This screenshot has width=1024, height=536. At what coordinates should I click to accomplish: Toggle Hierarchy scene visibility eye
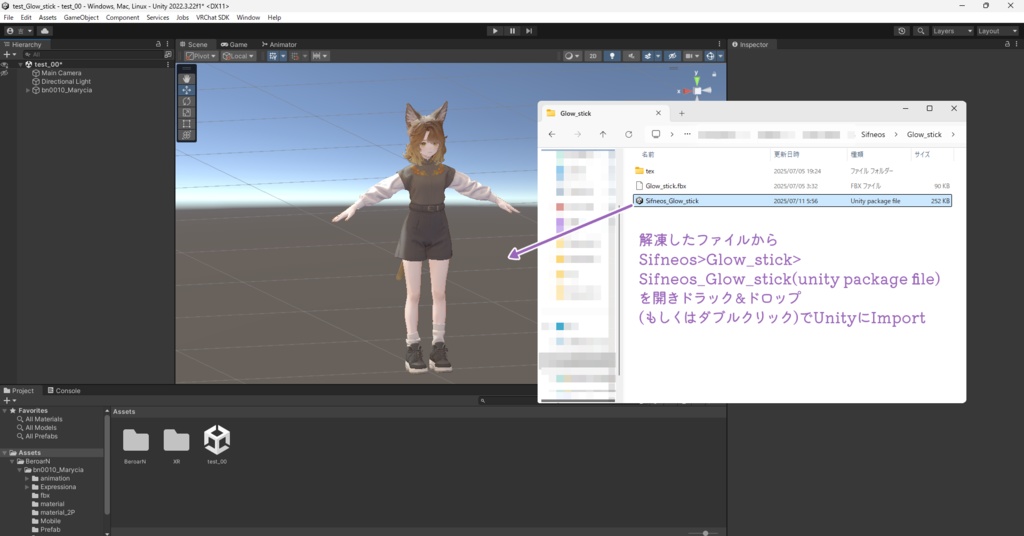point(5,65)
